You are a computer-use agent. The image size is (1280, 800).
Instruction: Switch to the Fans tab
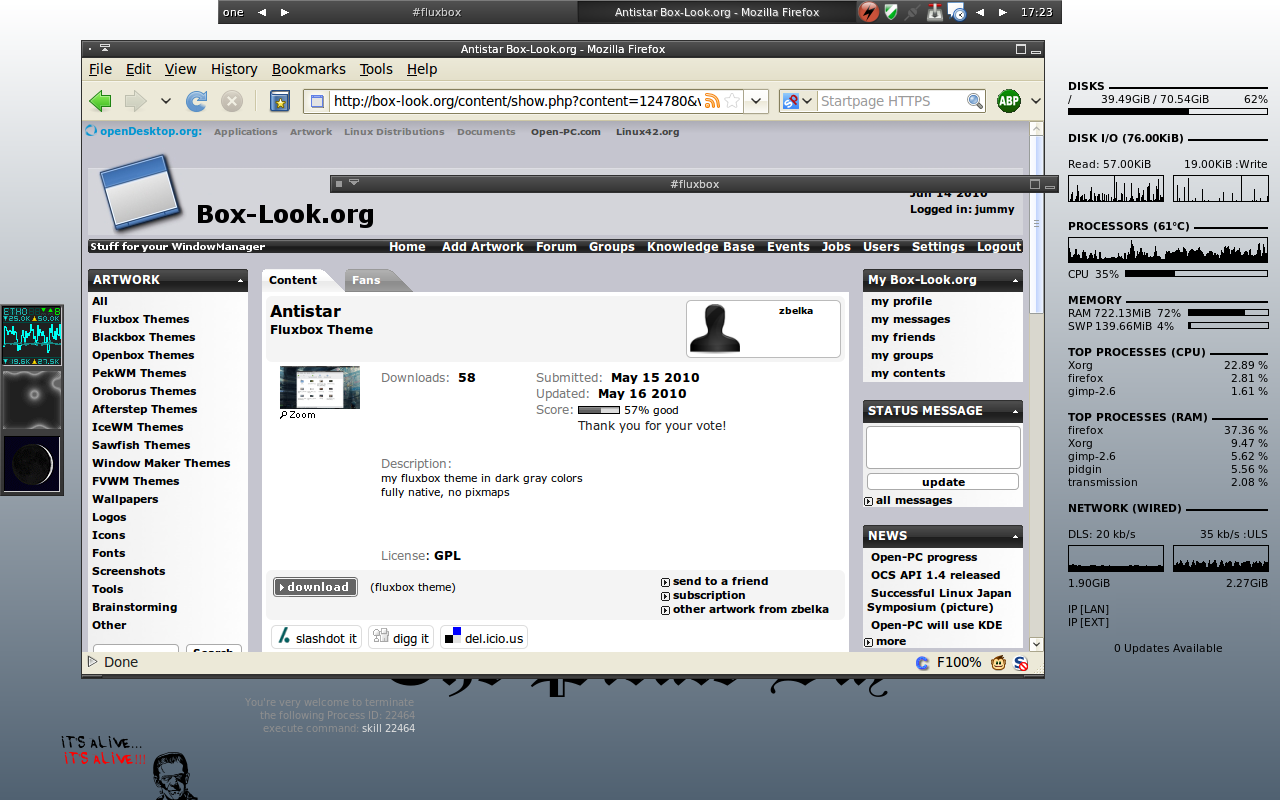366,280
